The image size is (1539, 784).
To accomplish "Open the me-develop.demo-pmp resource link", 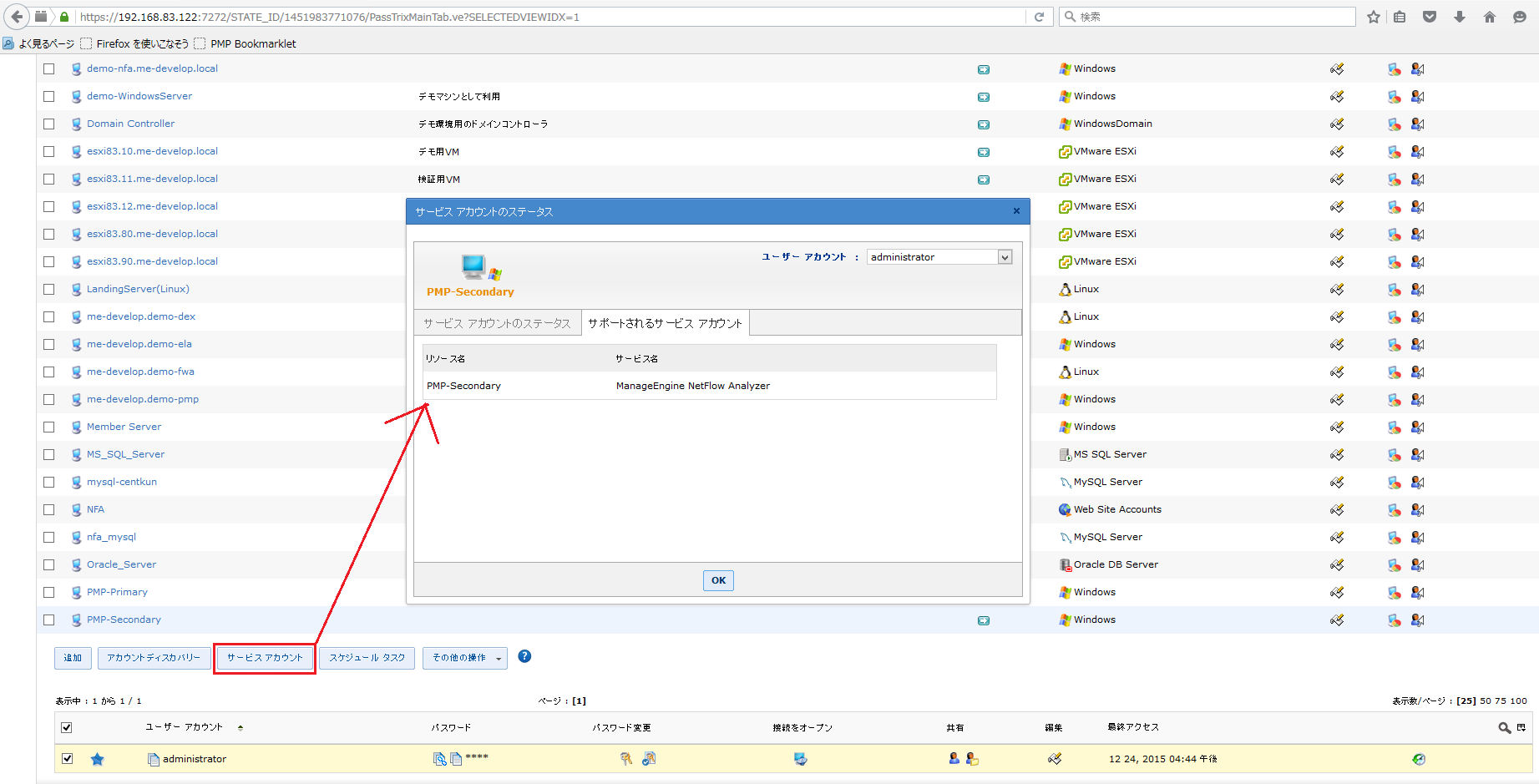I will (143, 399).
